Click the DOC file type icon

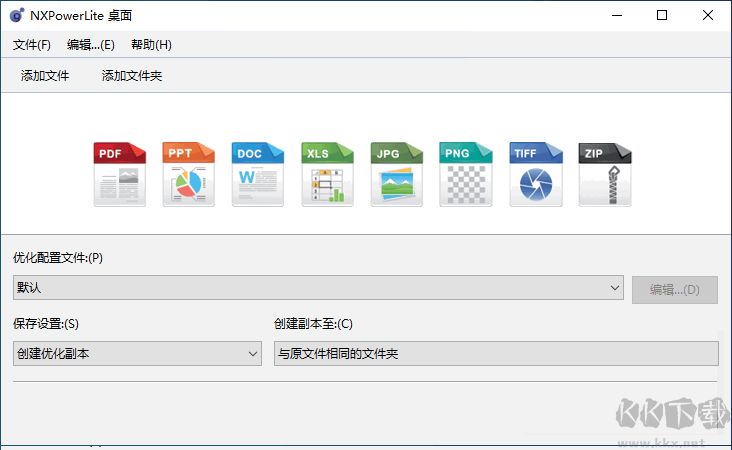[x=258, y=174]
